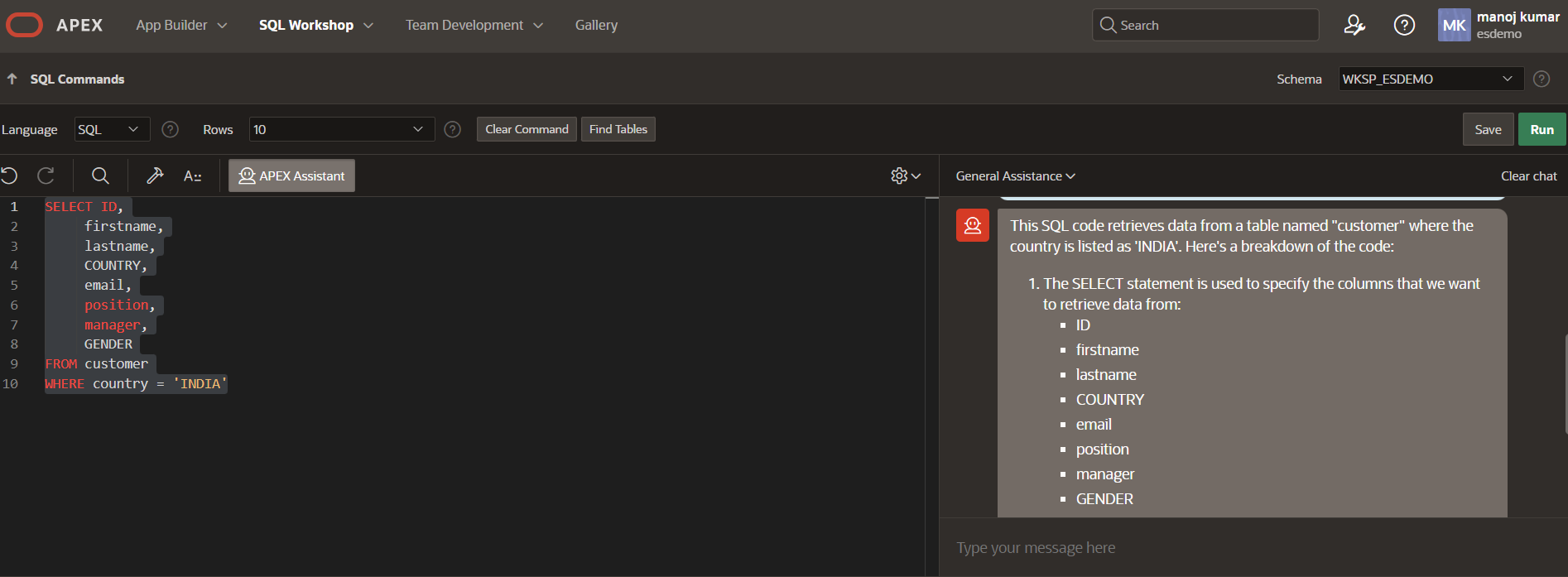Click the query builder hammer icon
The height and width of the screenshot is (577, 1568).
tap(155, 176)
